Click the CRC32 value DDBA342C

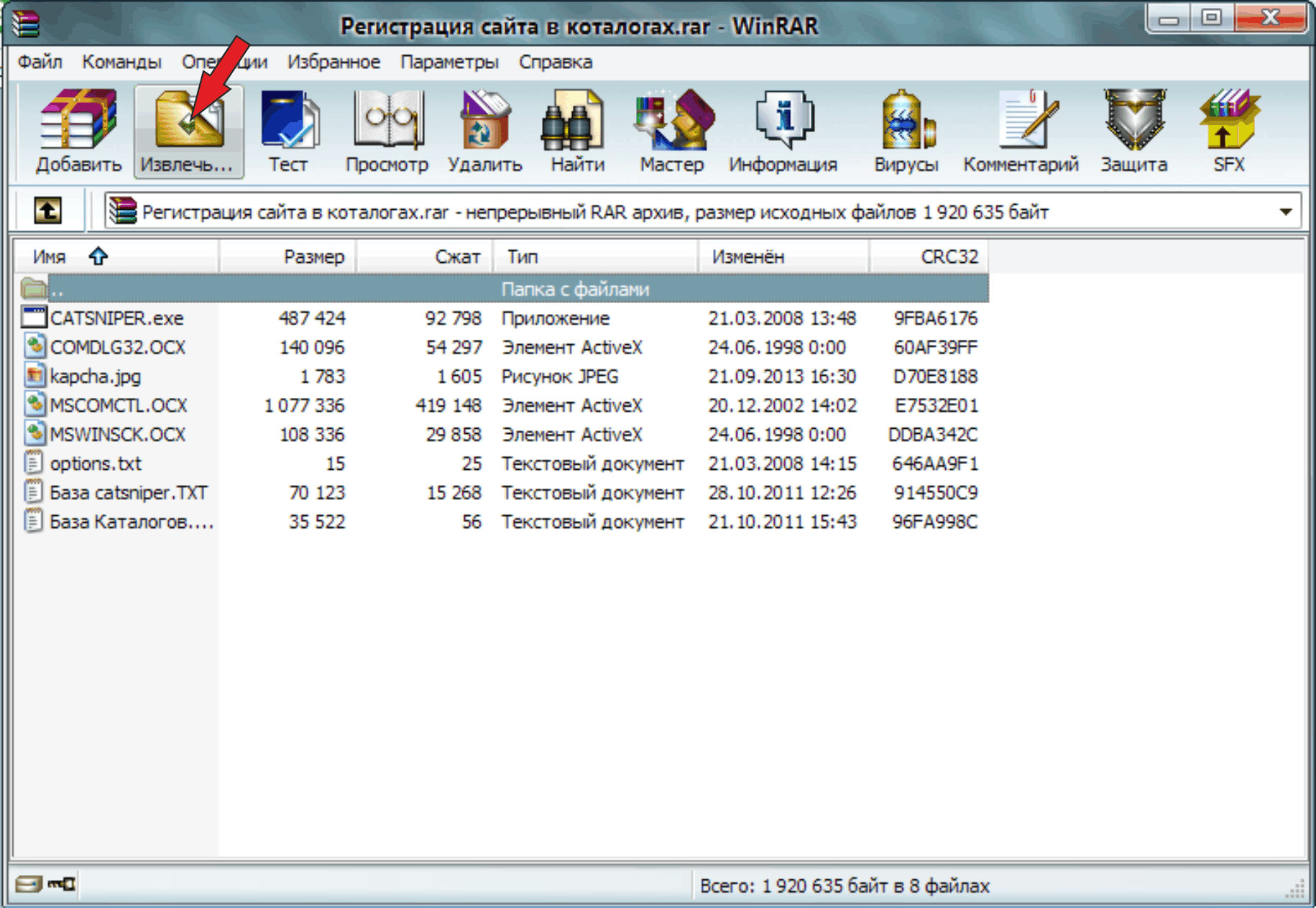[x=933, y=434]
